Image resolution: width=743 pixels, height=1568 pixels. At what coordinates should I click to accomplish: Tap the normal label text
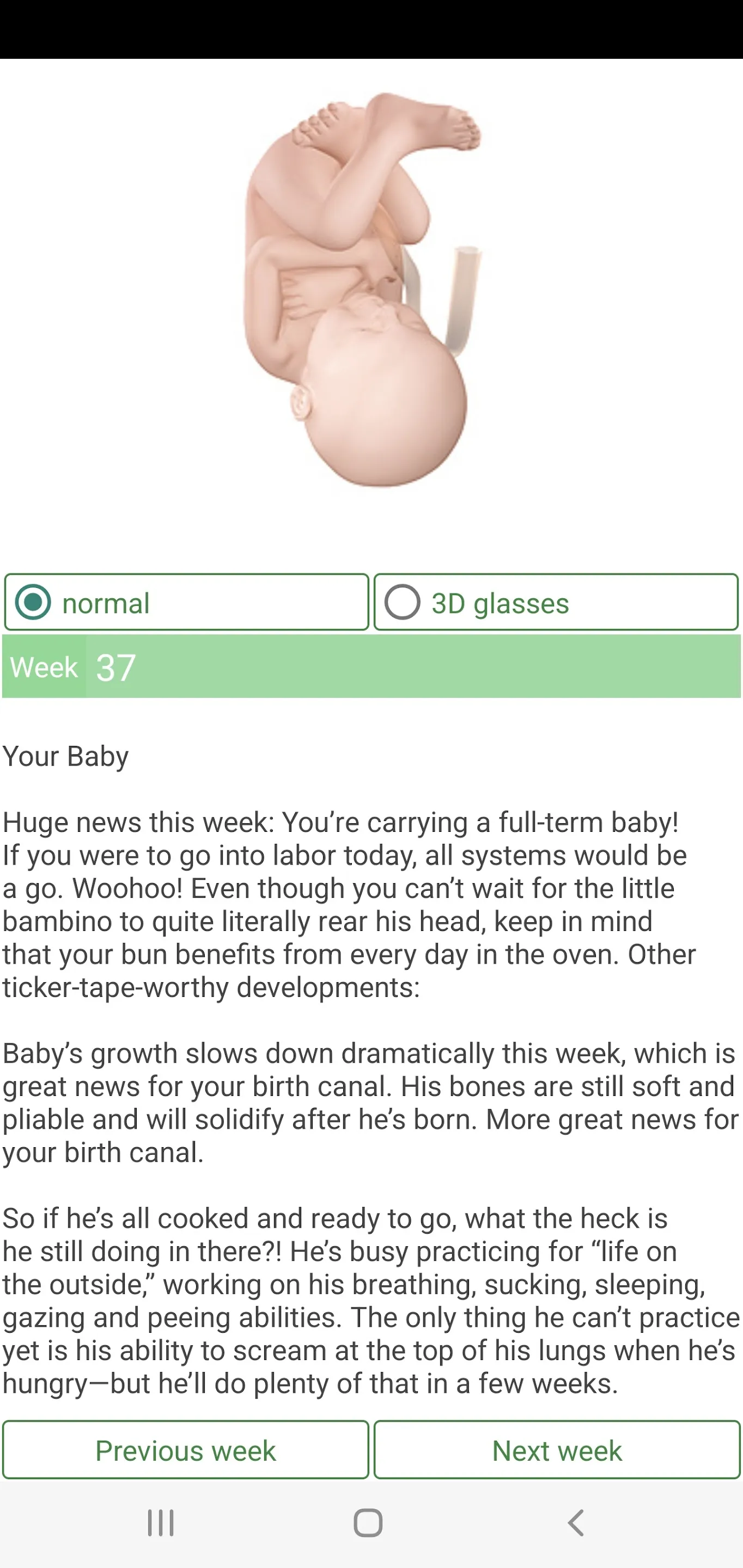(x=106, y=603)
